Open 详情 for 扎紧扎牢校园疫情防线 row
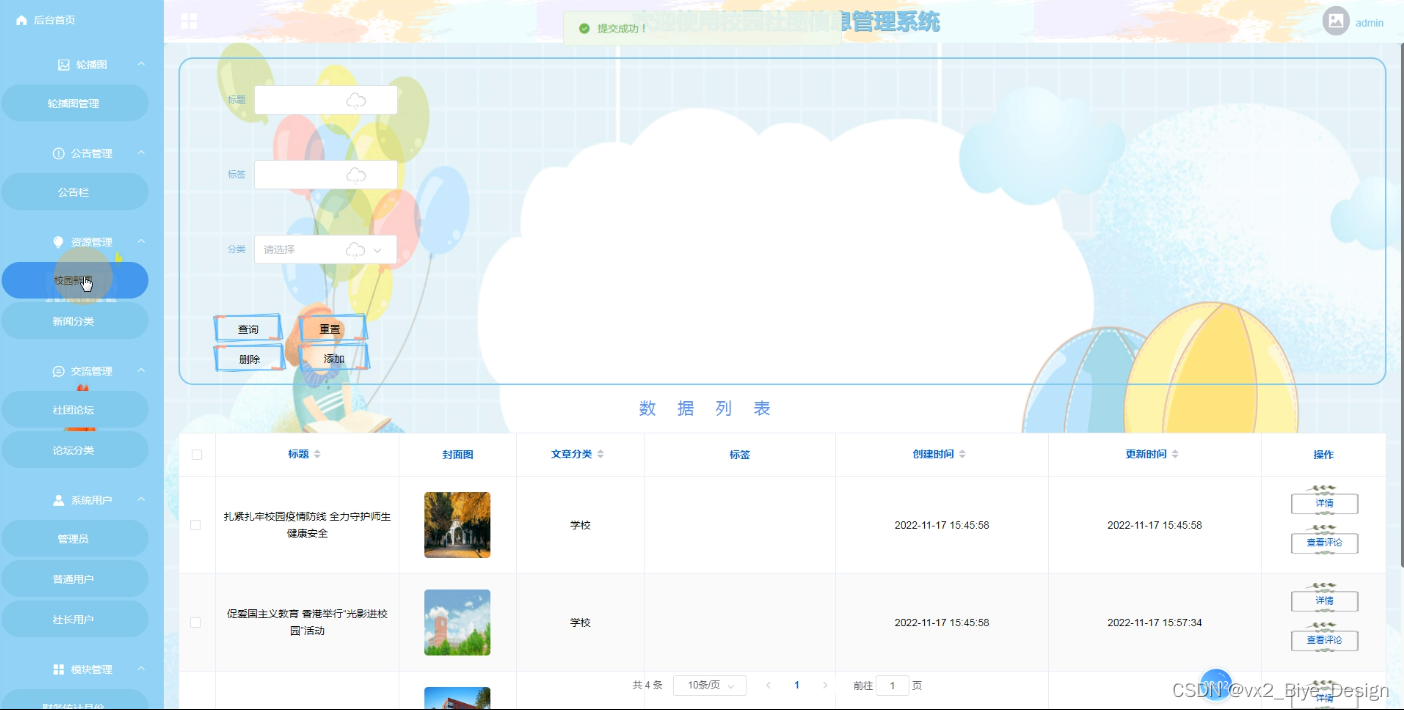The height and width of the screenshot is (710, 1404). coord(1324,503)
